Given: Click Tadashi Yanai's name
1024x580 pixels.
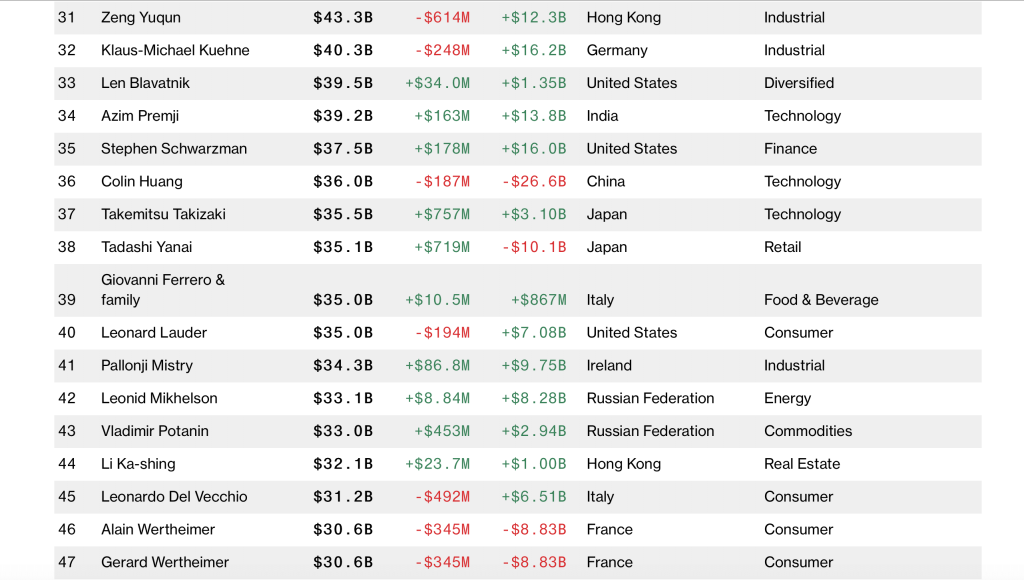Looking at the screenshot, I should click(146, 247).
